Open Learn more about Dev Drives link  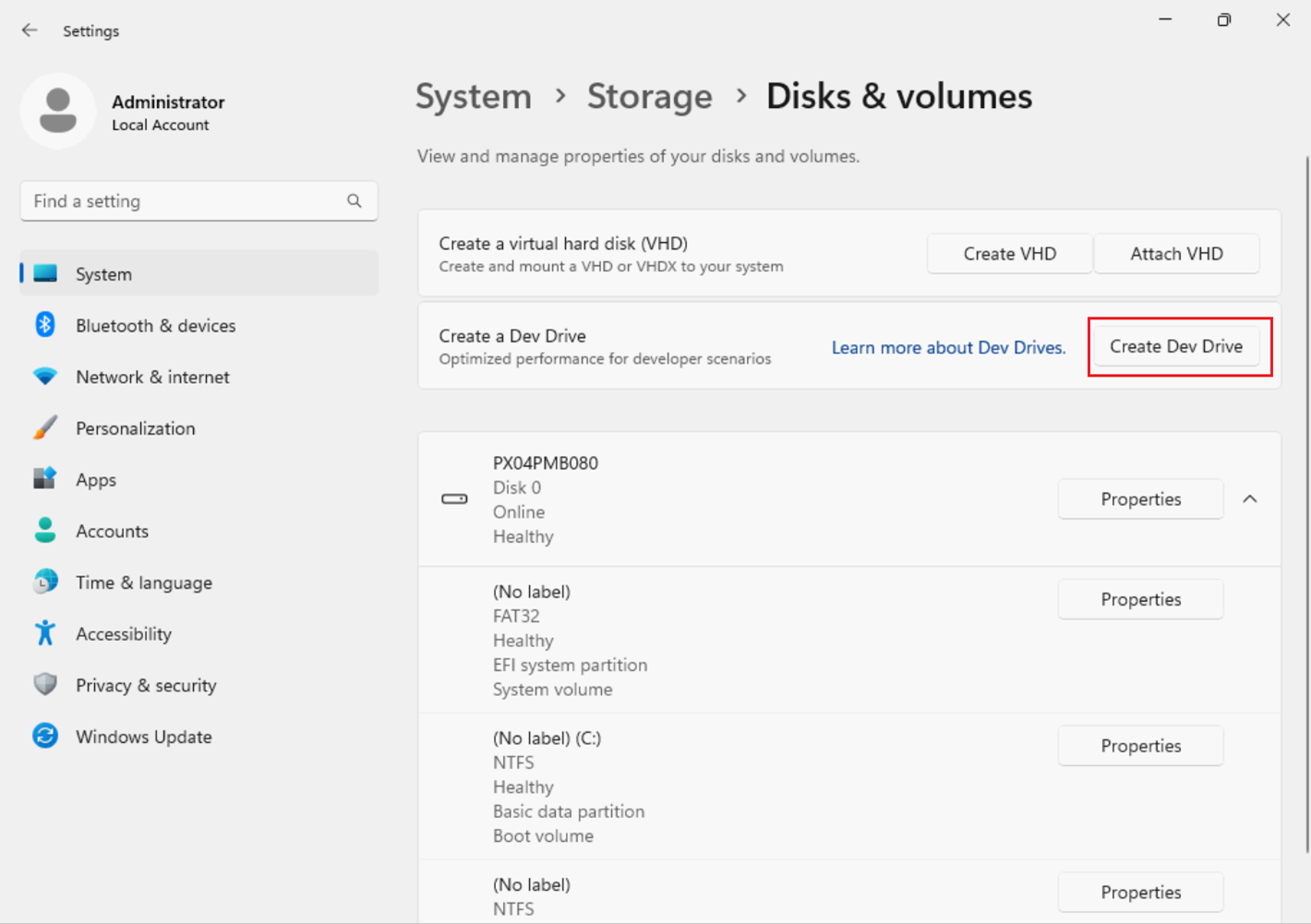(x=948, y=348)
